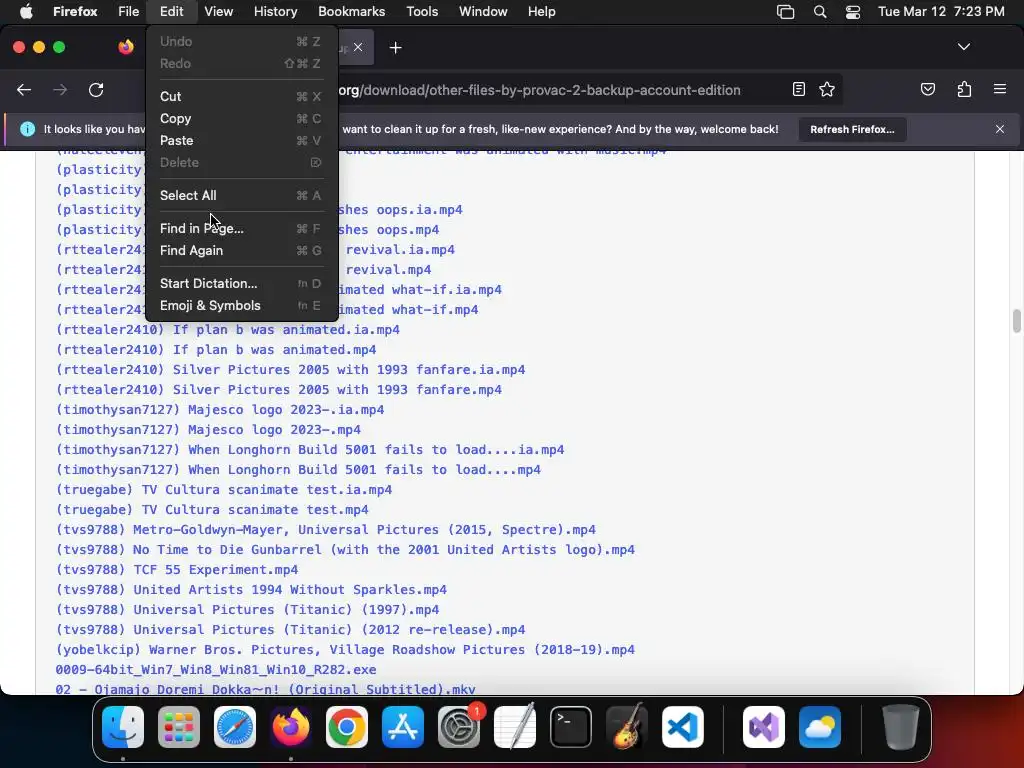Reload the current page
Viewport: 1024px width, 768px height.
(x=96, y=90)
